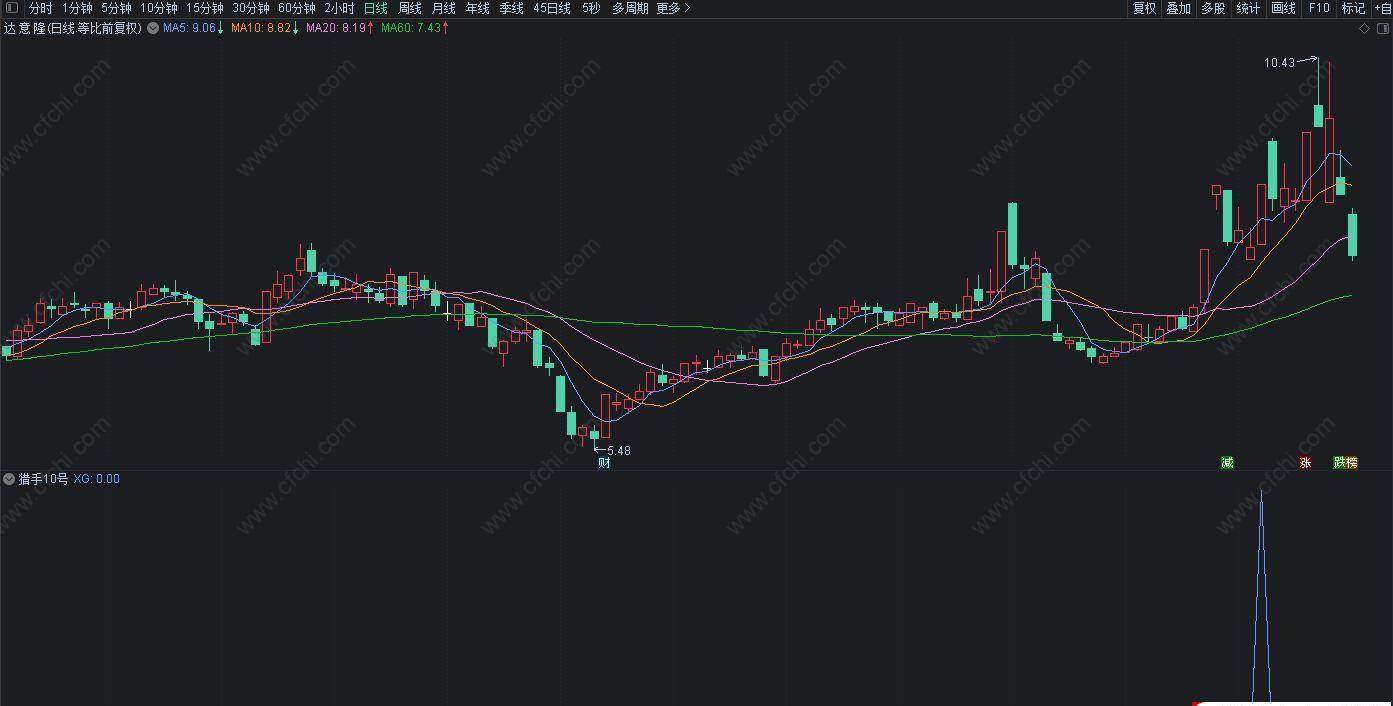Open the 涨 limit-up marker
1393x706 pixels.
click(1305, 462)
